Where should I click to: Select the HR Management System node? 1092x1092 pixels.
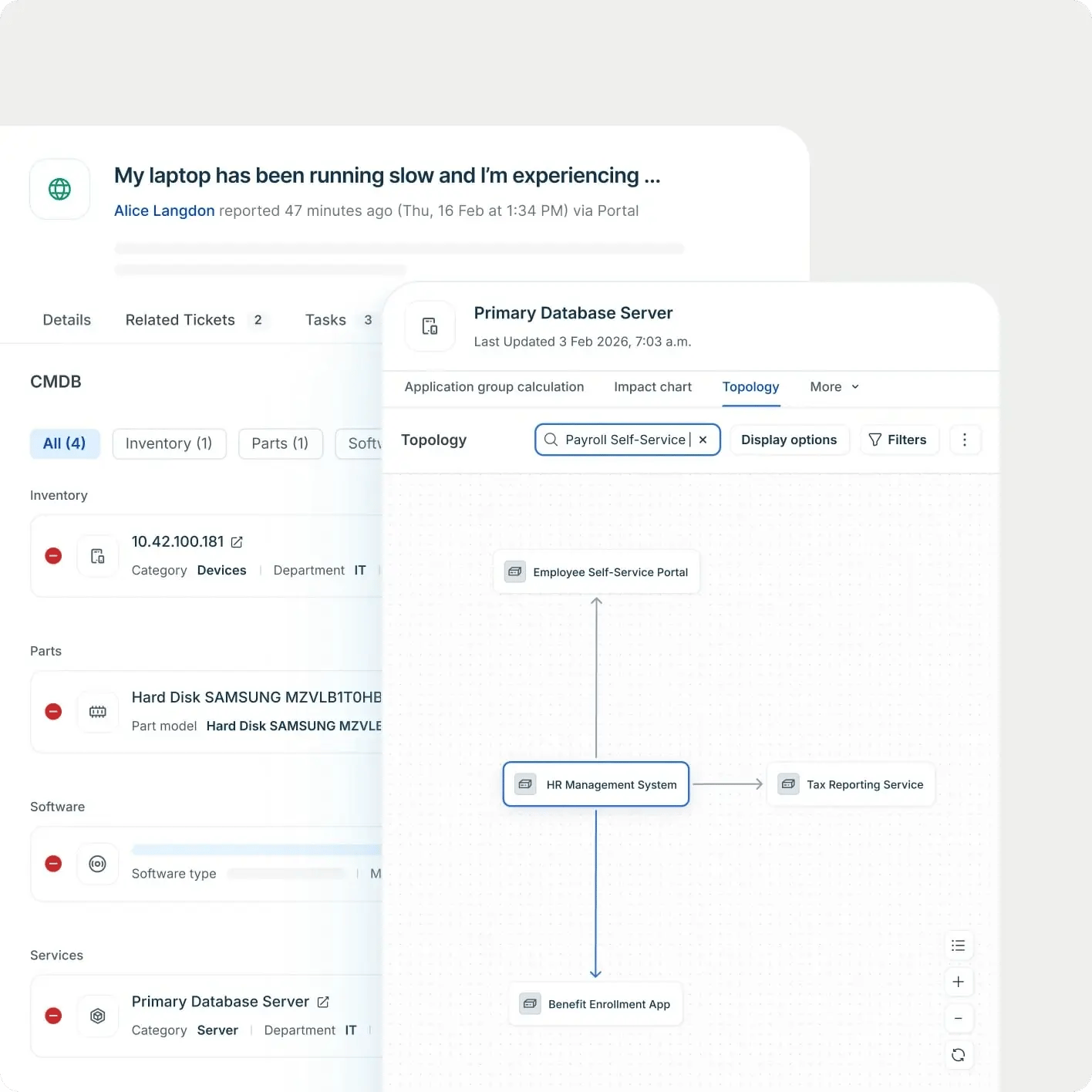point(596,784)
